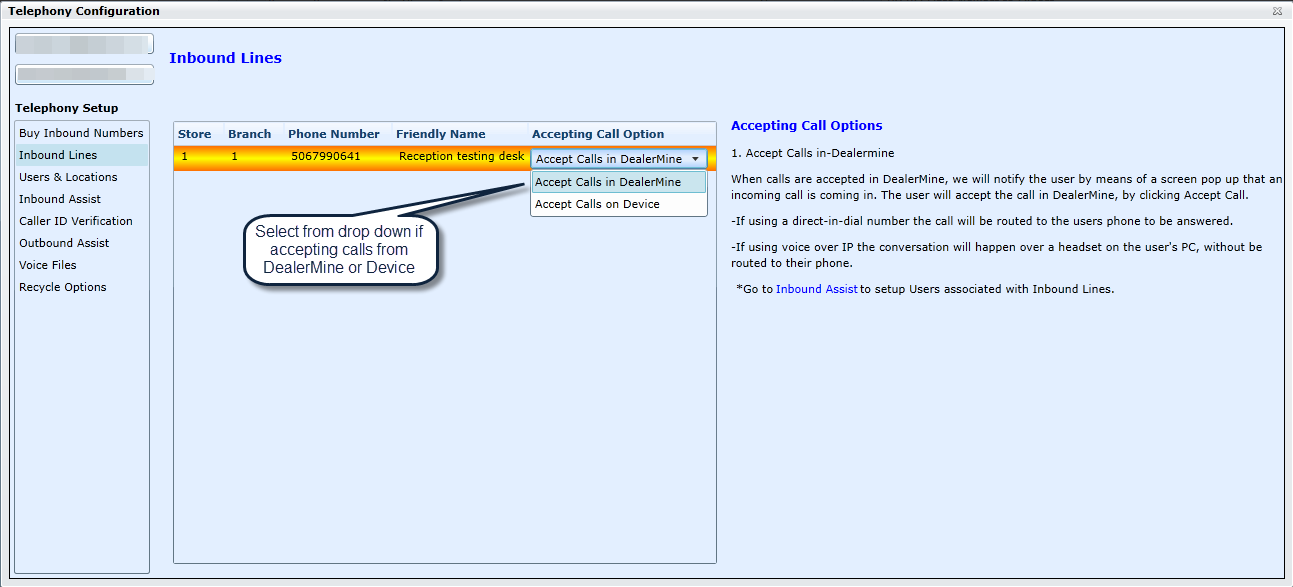This screenshot has height=587, width=1293.
Task: Click the Accepting Call Option column header
Action: tap(598, 134)
